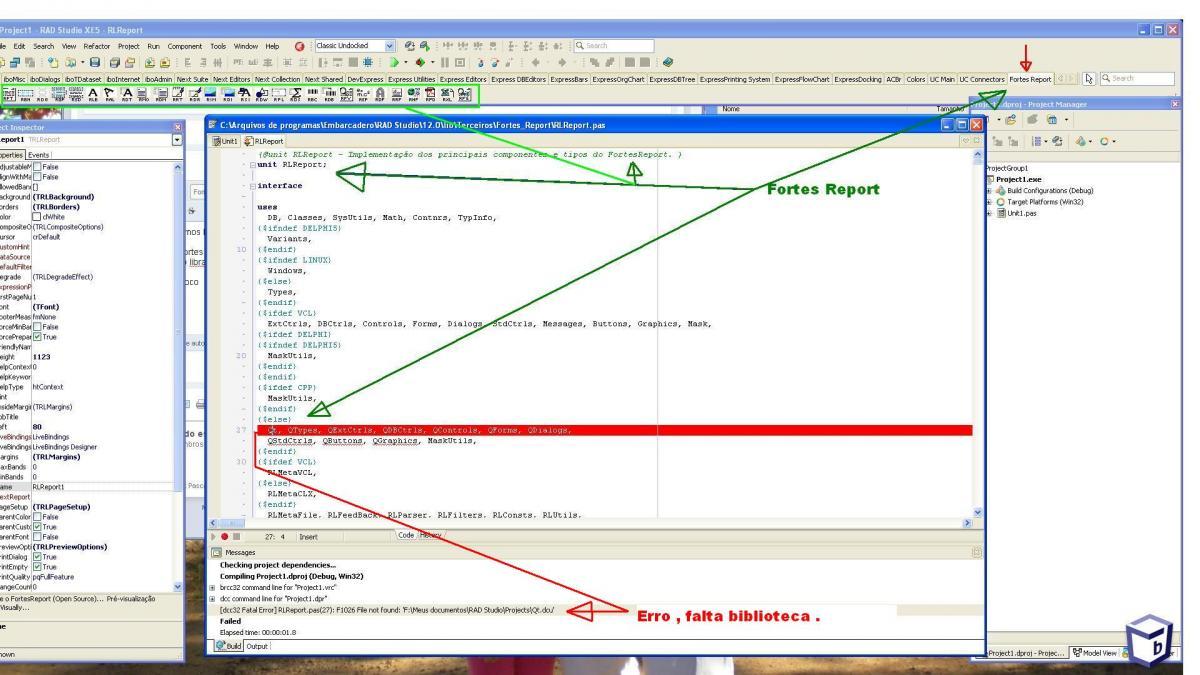Open RAD Studio help red icon
The image size is (1200, 675).
(x=300, y=46)
